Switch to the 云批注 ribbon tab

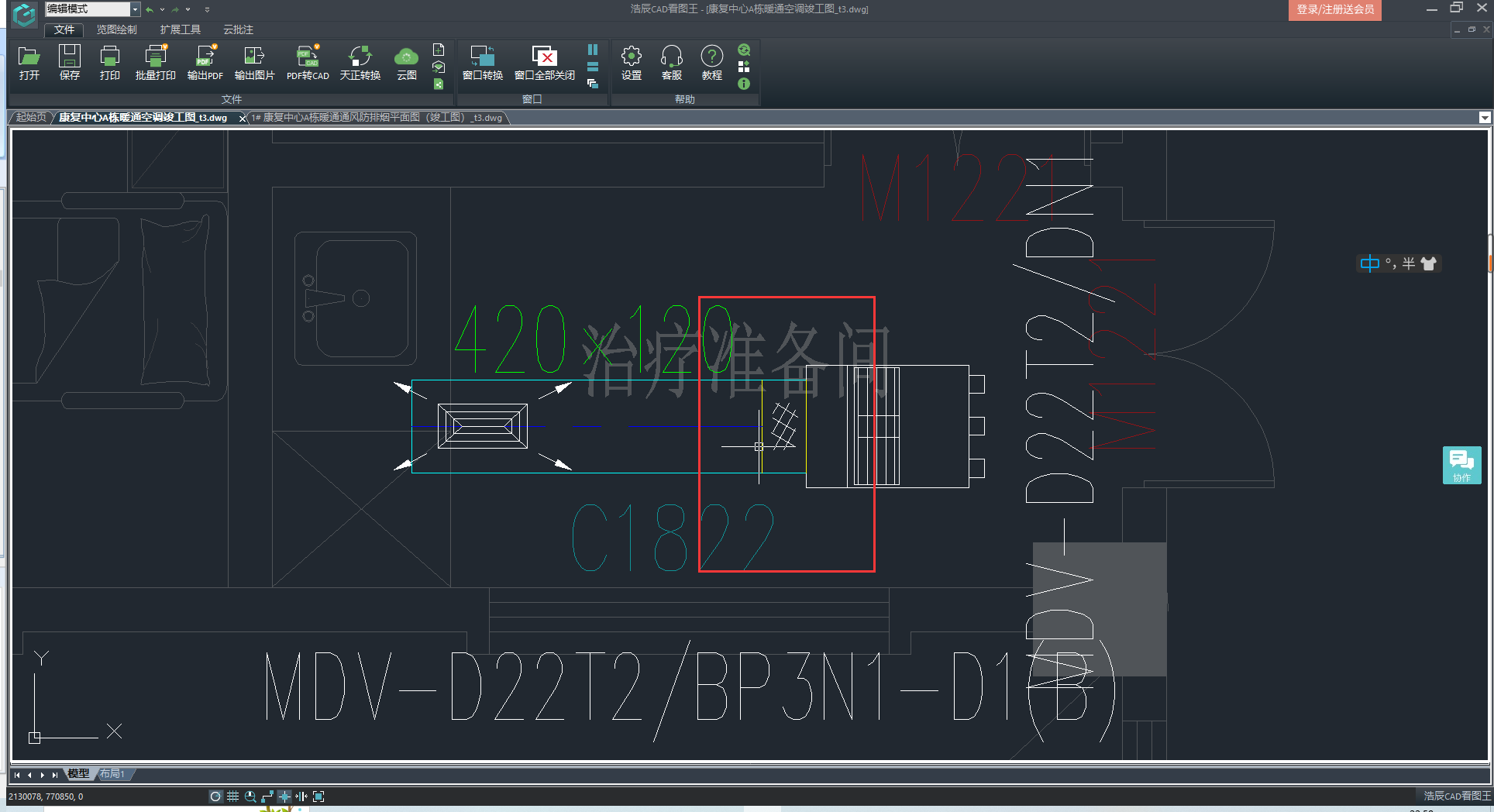239,29
